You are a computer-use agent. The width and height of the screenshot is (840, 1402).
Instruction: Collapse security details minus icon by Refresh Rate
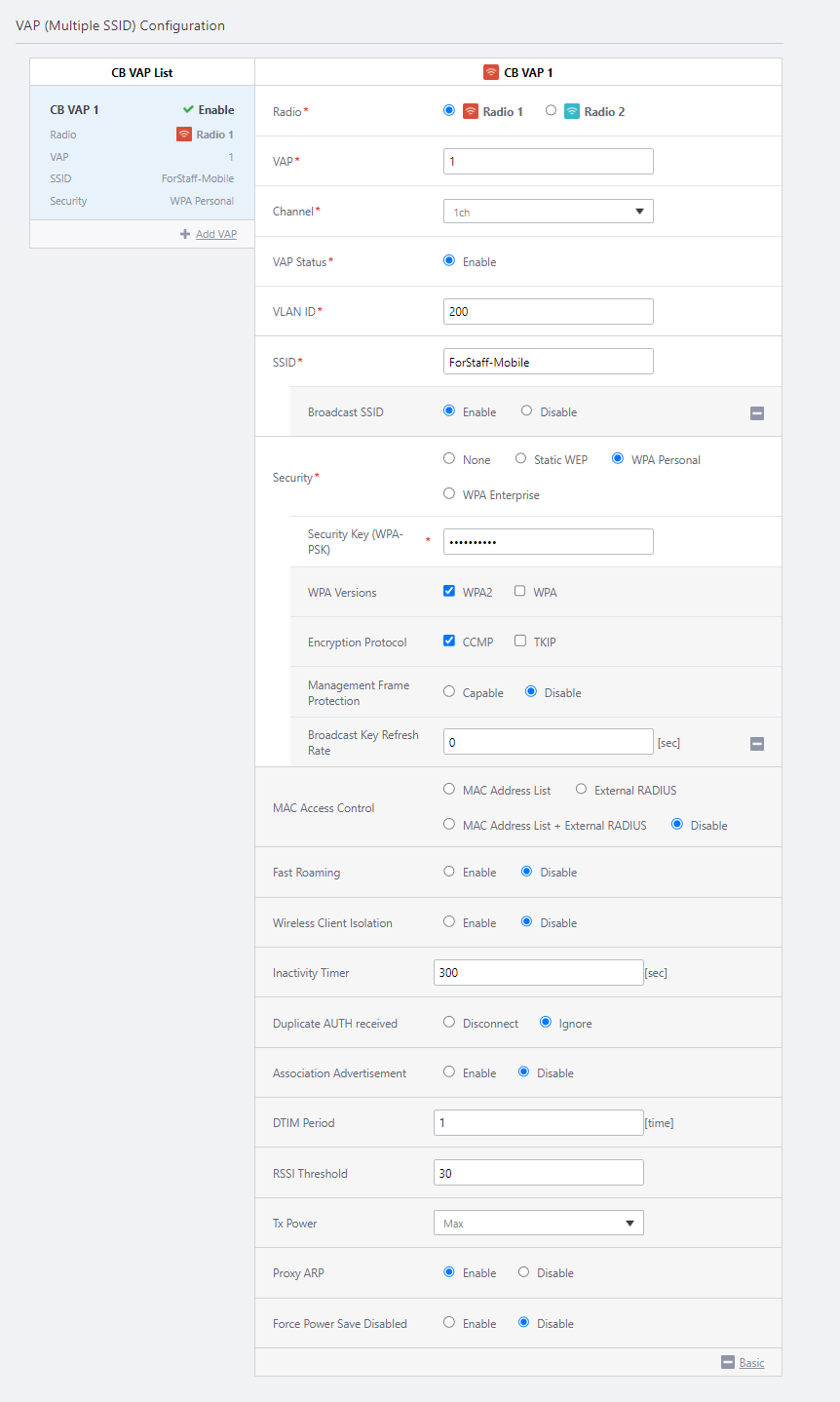coord(757,744)
